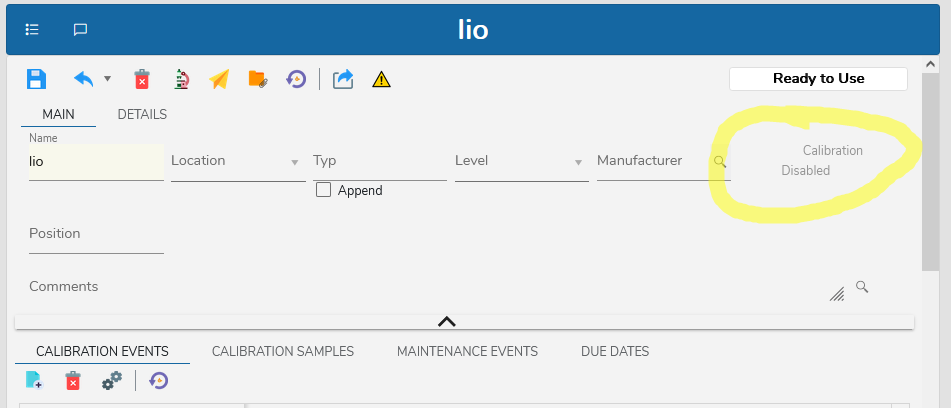The height and width of the screenshot is (408, 951).
Task: Select the MAINTENANCE EVENTS tab
Action: coord(467,351)
